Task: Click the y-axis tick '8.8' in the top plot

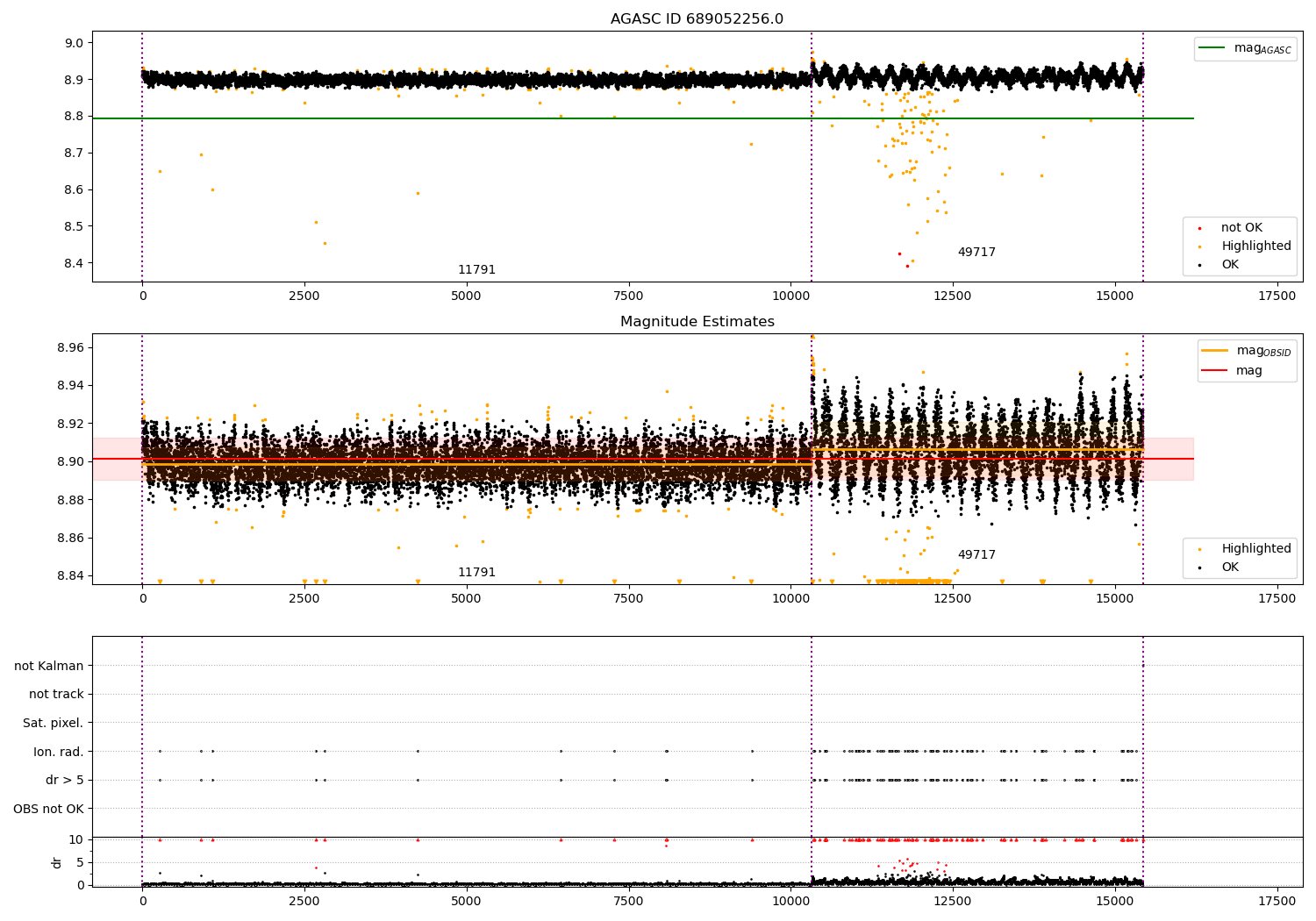Action: (x=75, y=117)
